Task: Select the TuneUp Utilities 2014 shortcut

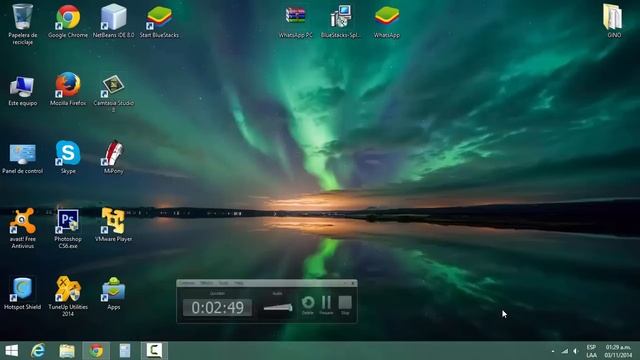Action: pos(68,296)
